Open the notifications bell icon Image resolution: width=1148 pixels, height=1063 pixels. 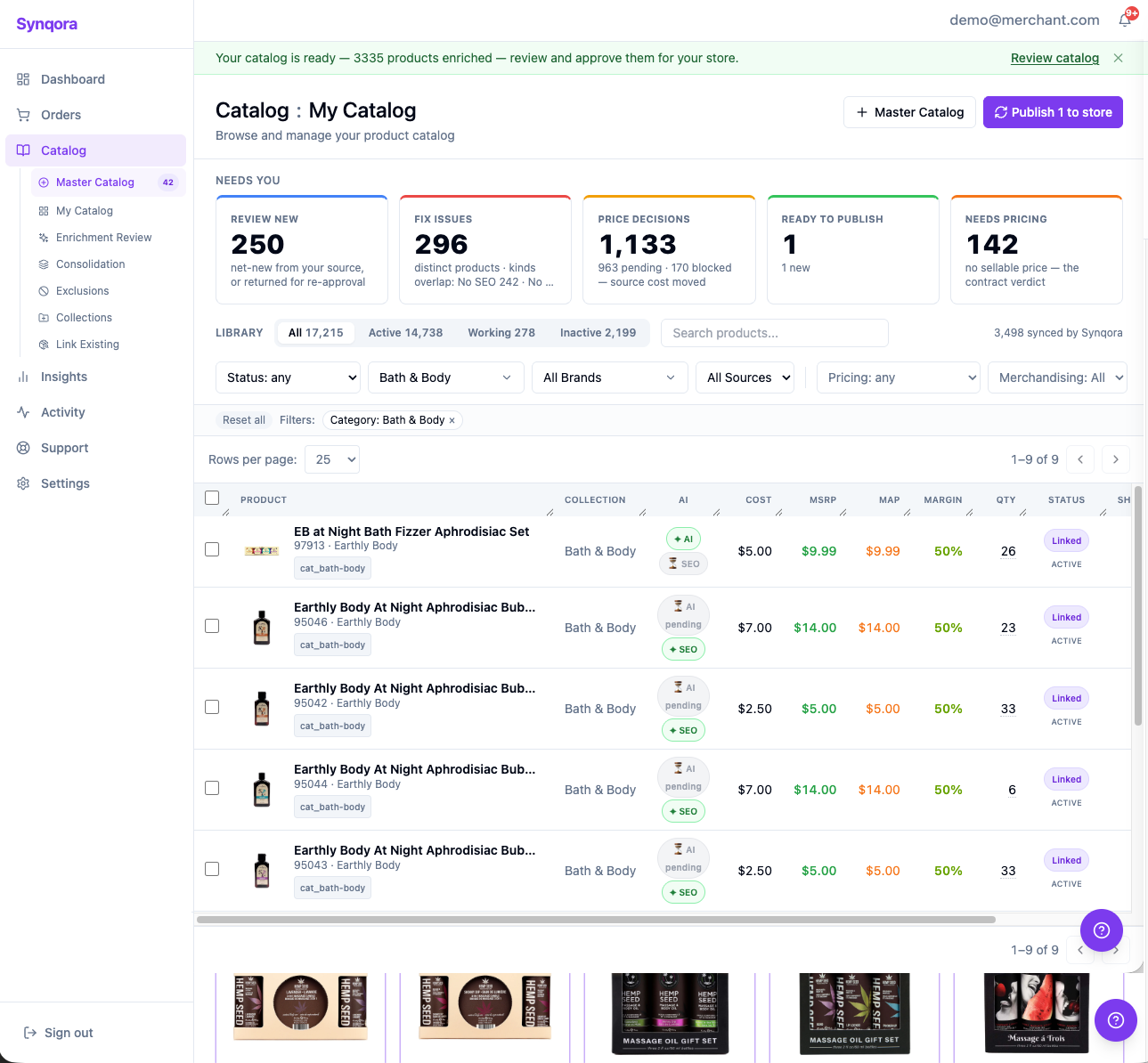1125,20
